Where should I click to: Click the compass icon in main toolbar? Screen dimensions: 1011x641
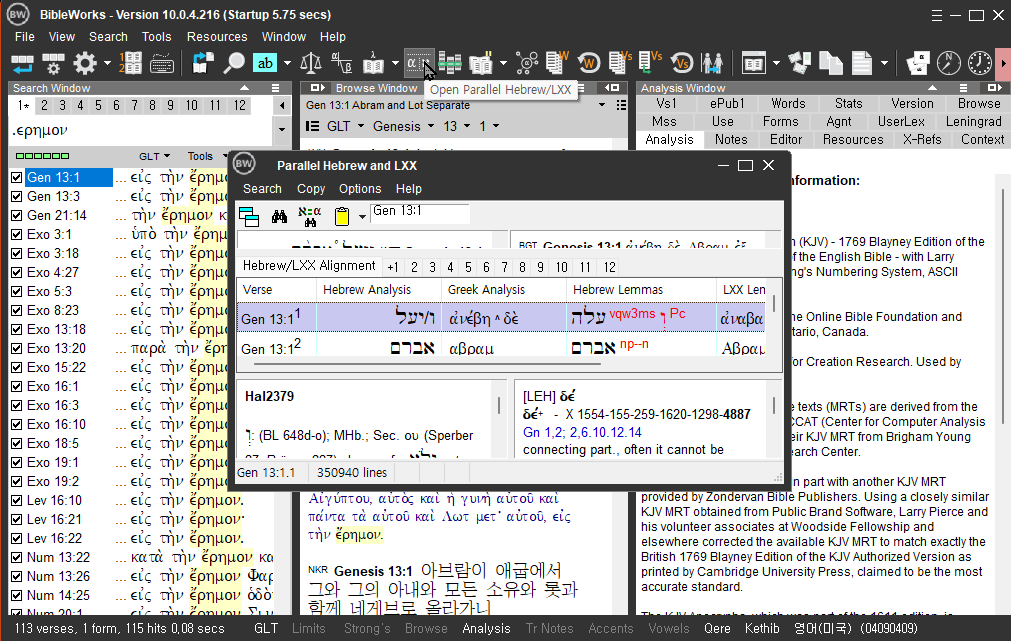(x=948, y=63)
